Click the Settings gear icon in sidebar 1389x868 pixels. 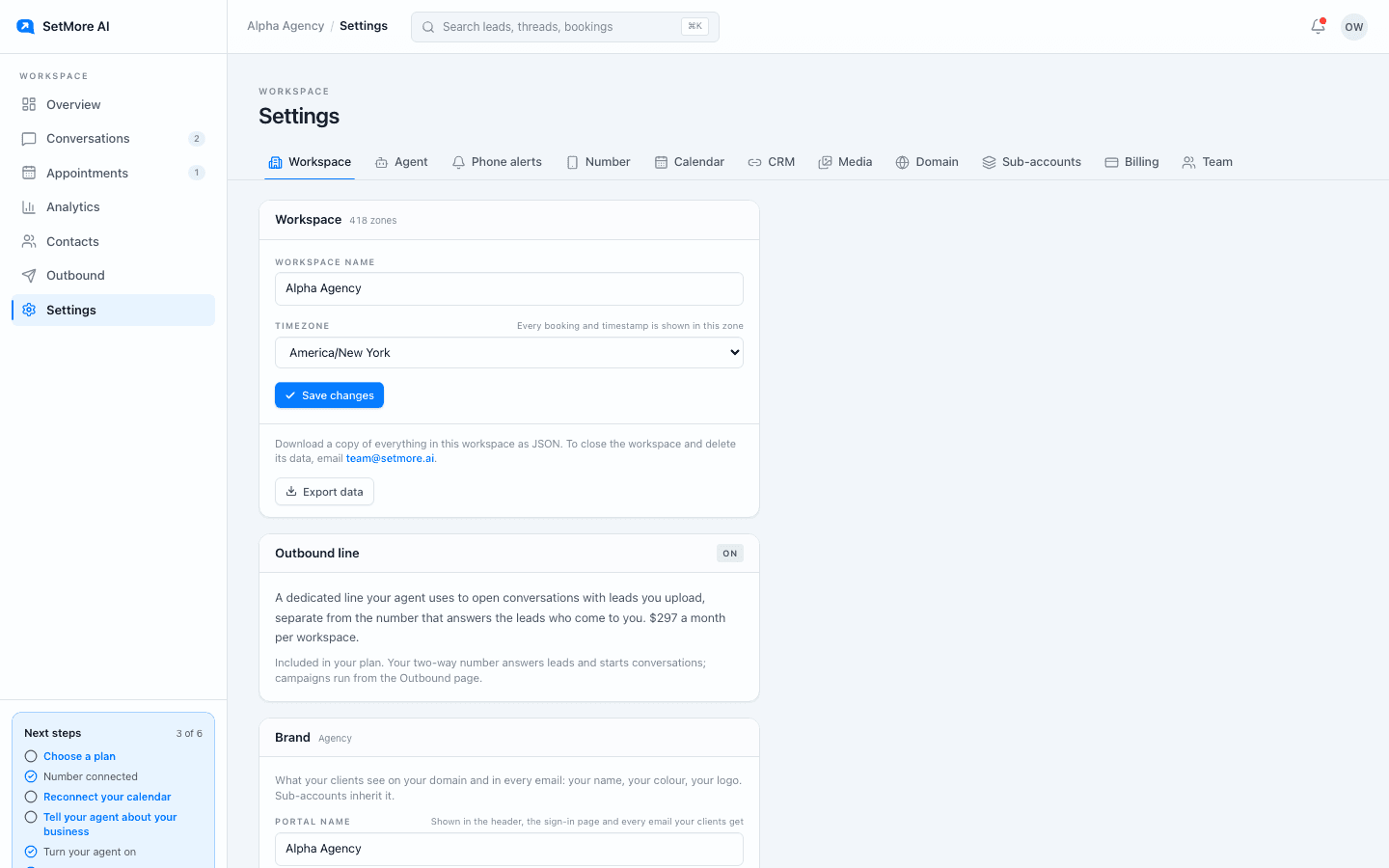click(29, 310)
